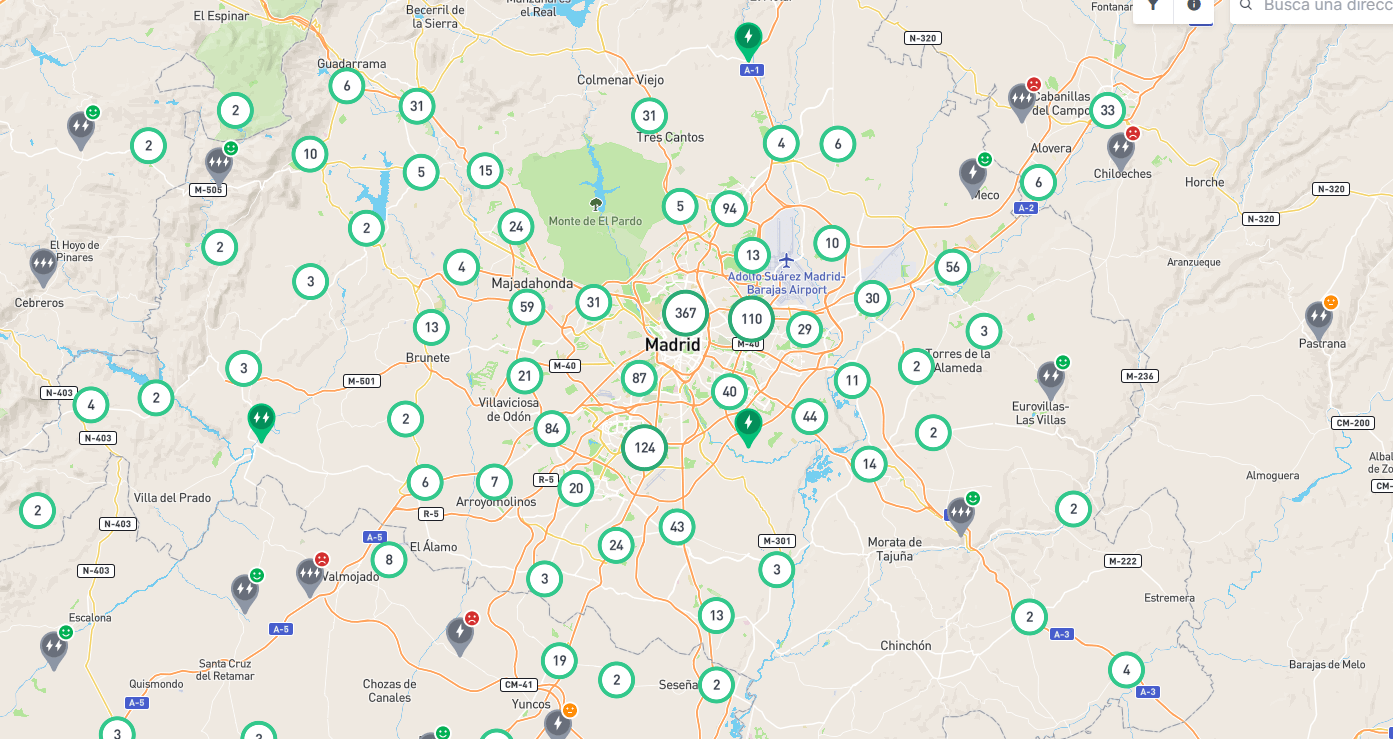
Task: Click the charger pin at Eurovillas-Las Villas
Action: 1050,379
